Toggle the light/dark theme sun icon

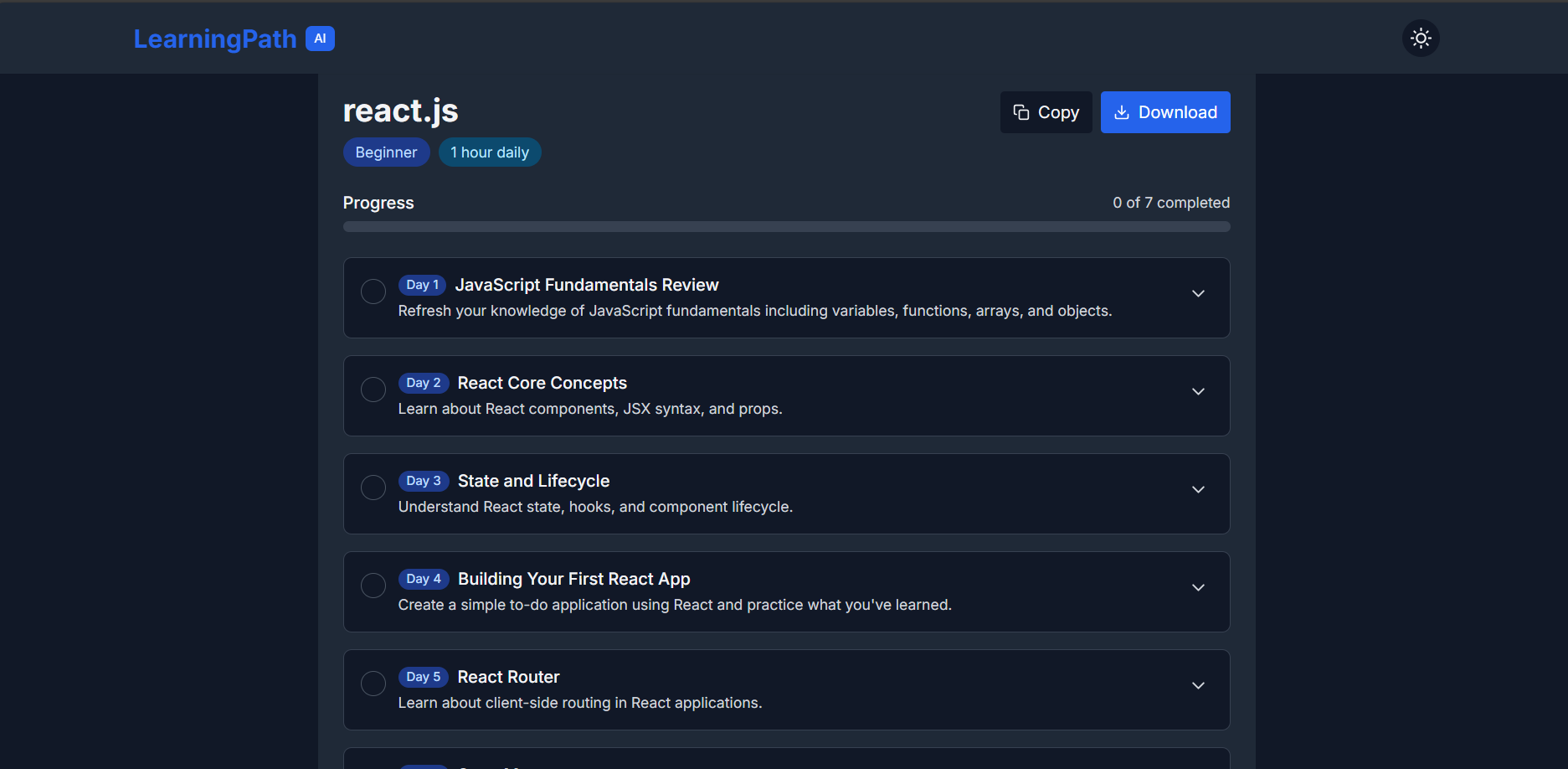pyautogui.click(x=1421, y=38)
